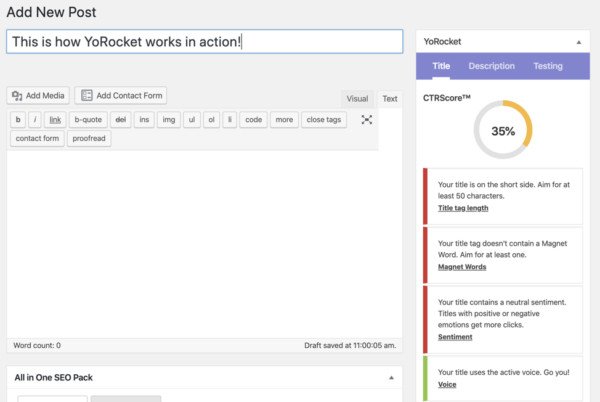Click the code toolbar button
The height and width of the screenshot is (402, 600).
tap(253, 120)
